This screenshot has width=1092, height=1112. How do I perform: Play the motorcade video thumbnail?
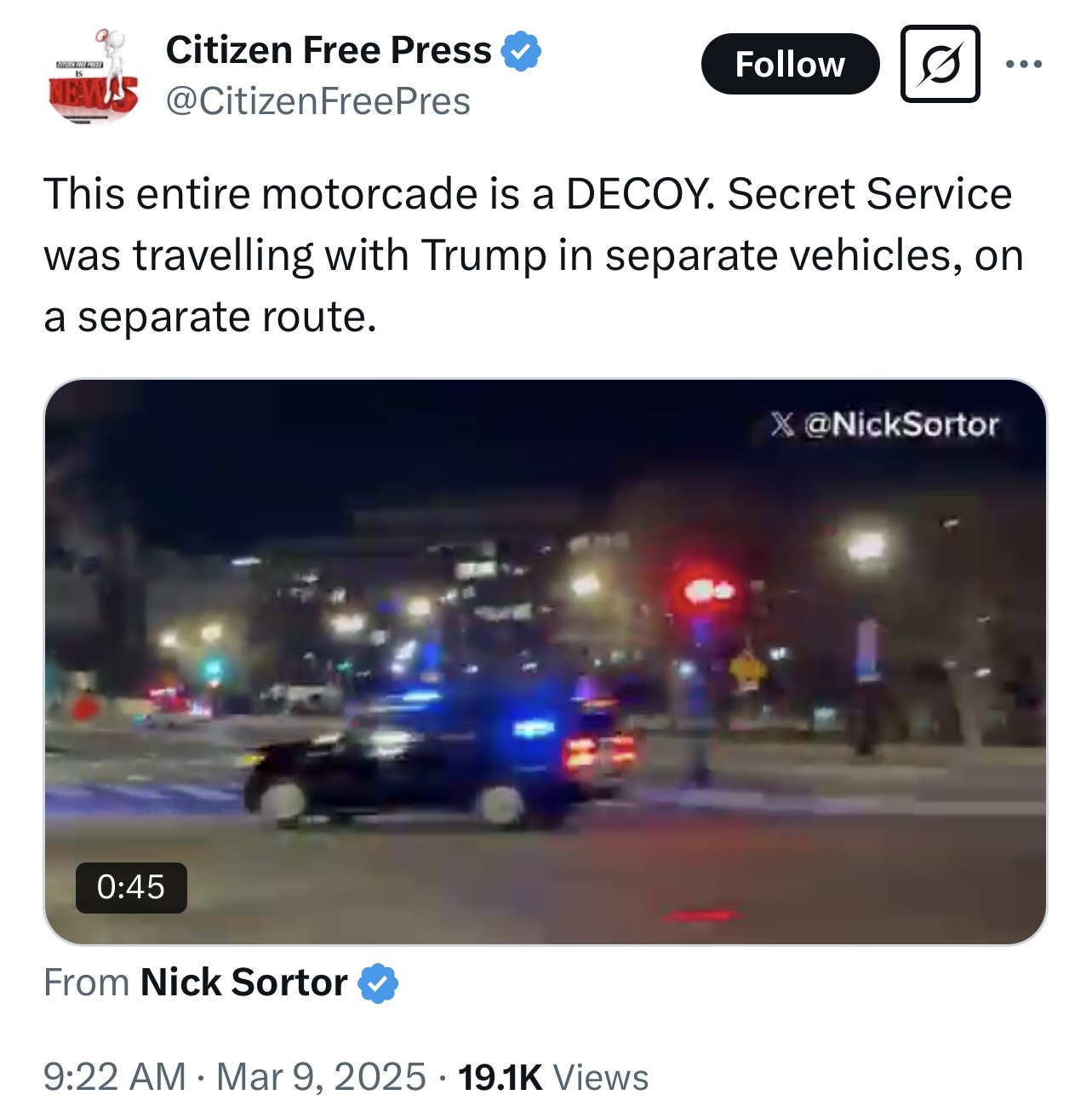coord(545,662)
